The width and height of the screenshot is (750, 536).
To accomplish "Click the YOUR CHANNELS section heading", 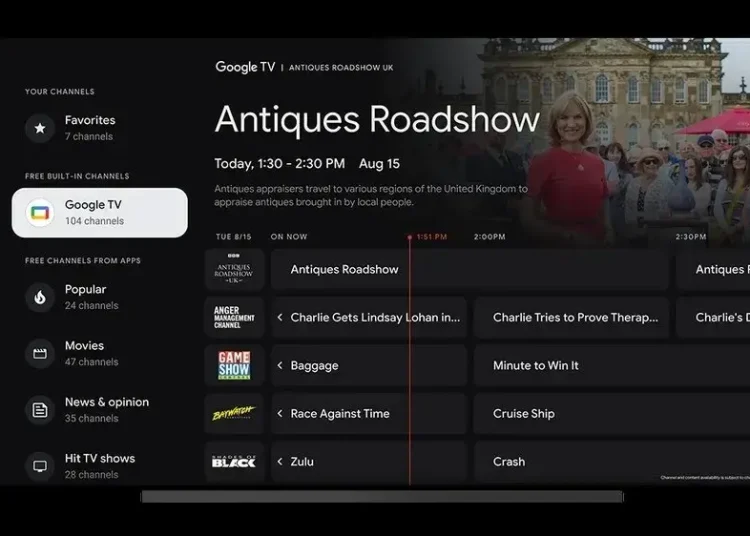I will [60, 91].
